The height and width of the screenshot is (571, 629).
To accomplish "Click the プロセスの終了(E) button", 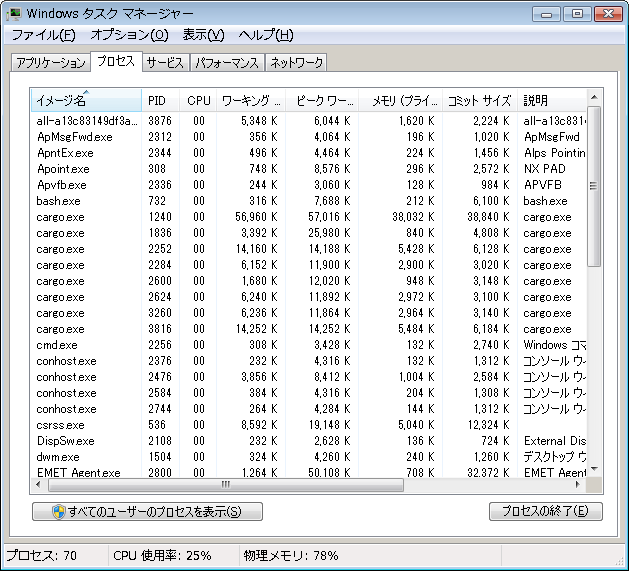I will tap(546, 511).
